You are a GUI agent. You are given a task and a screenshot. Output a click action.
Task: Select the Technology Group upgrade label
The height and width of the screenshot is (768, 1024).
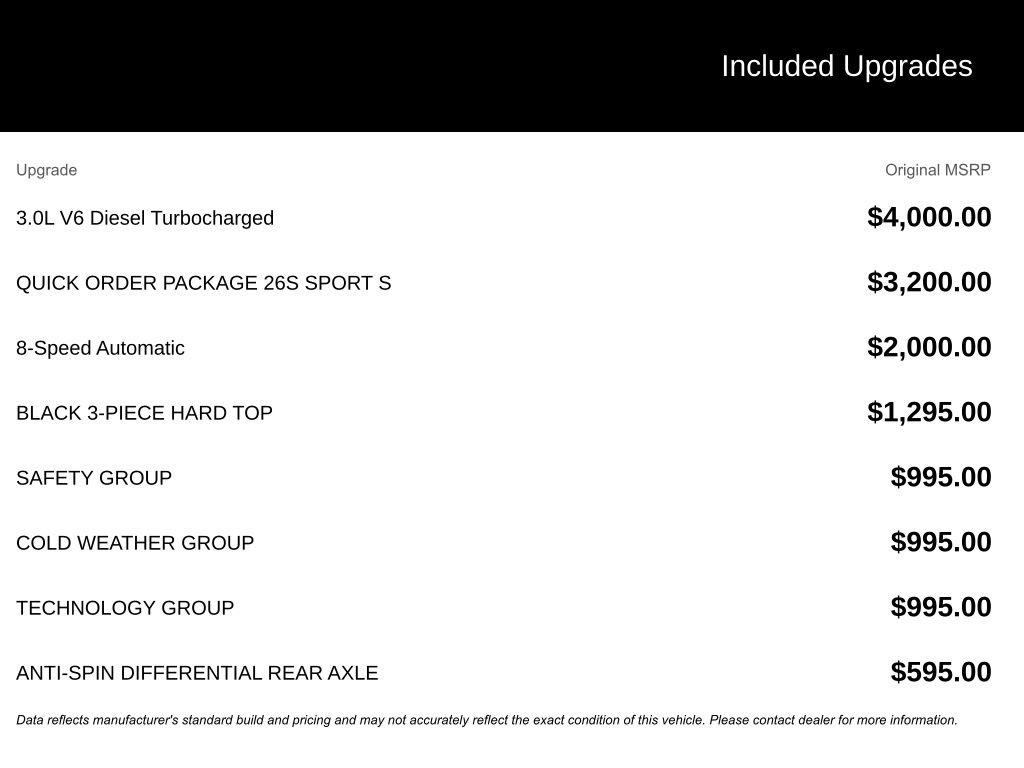click(125, 608)
